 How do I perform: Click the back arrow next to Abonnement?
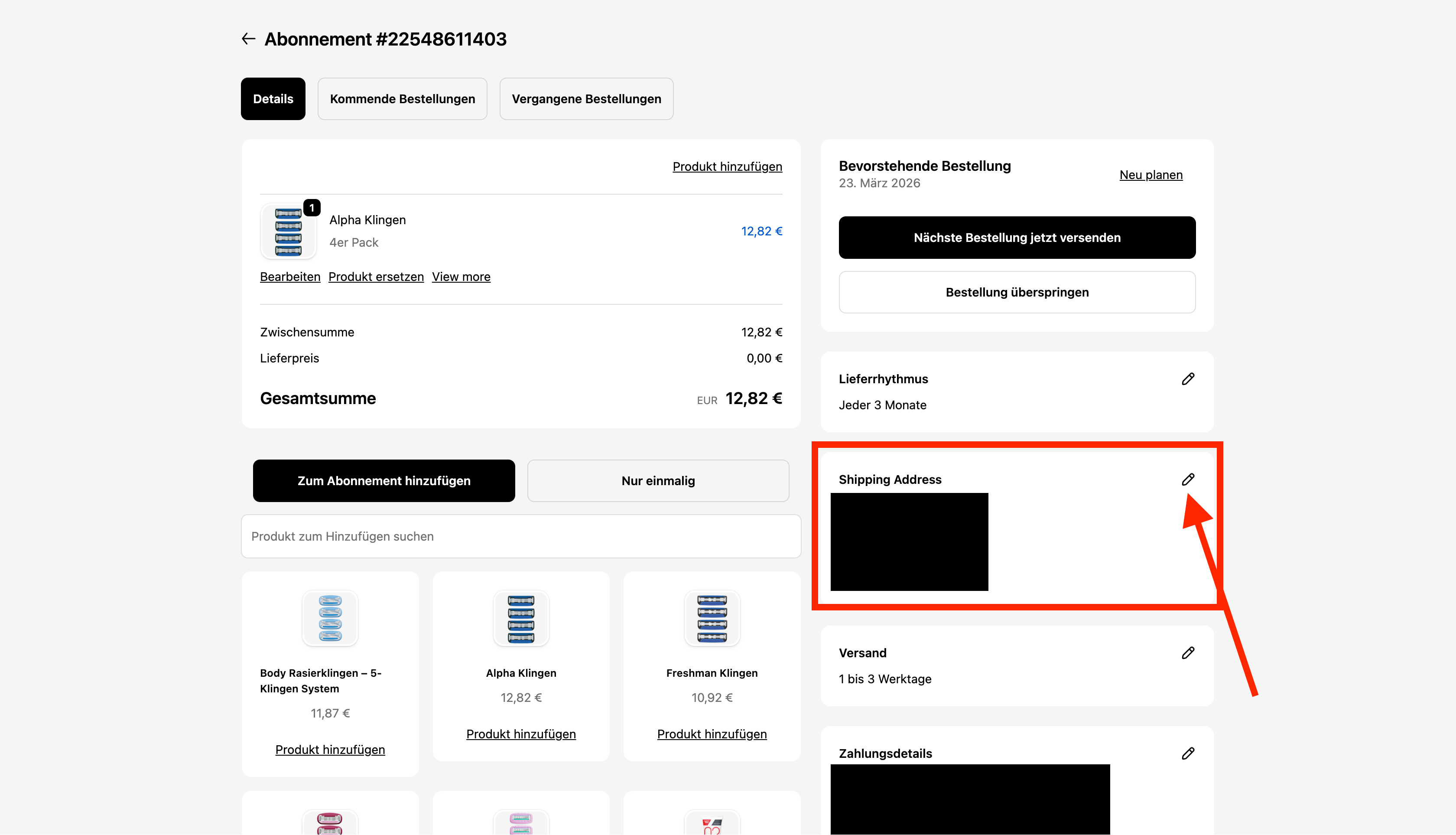[x=248, y=39]
